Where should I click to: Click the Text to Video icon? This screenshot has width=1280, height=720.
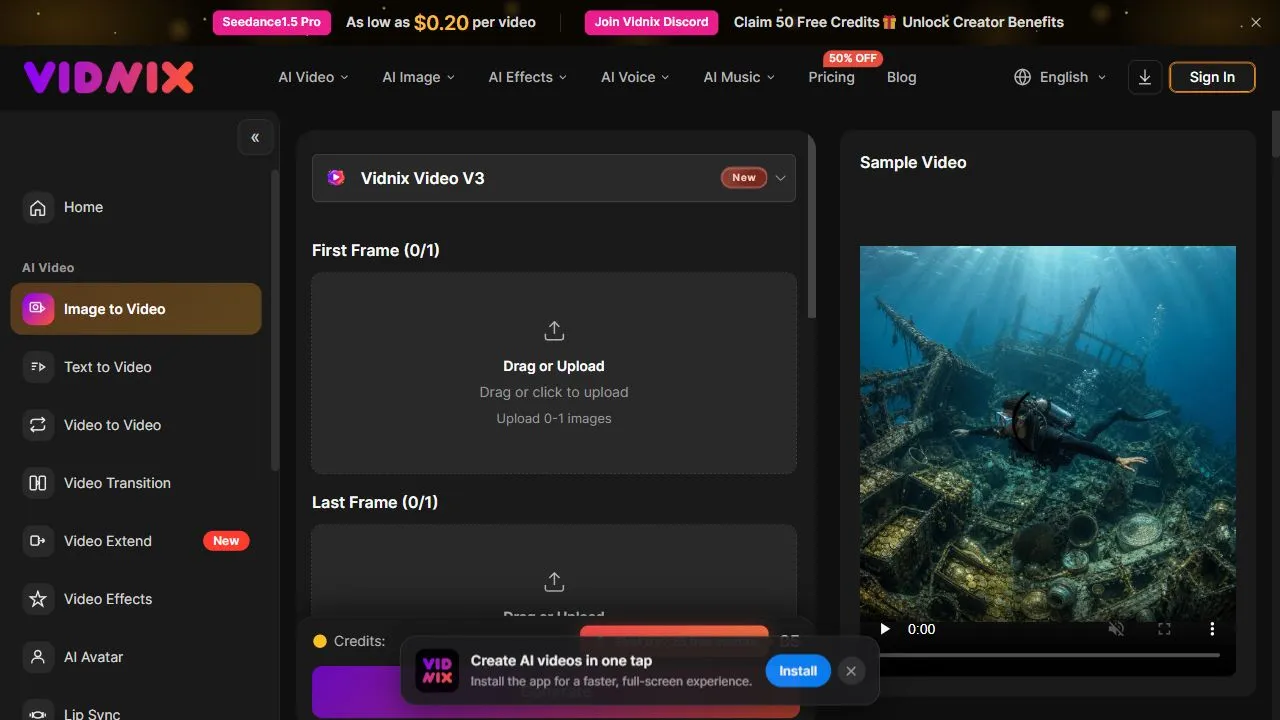point(38,367)
